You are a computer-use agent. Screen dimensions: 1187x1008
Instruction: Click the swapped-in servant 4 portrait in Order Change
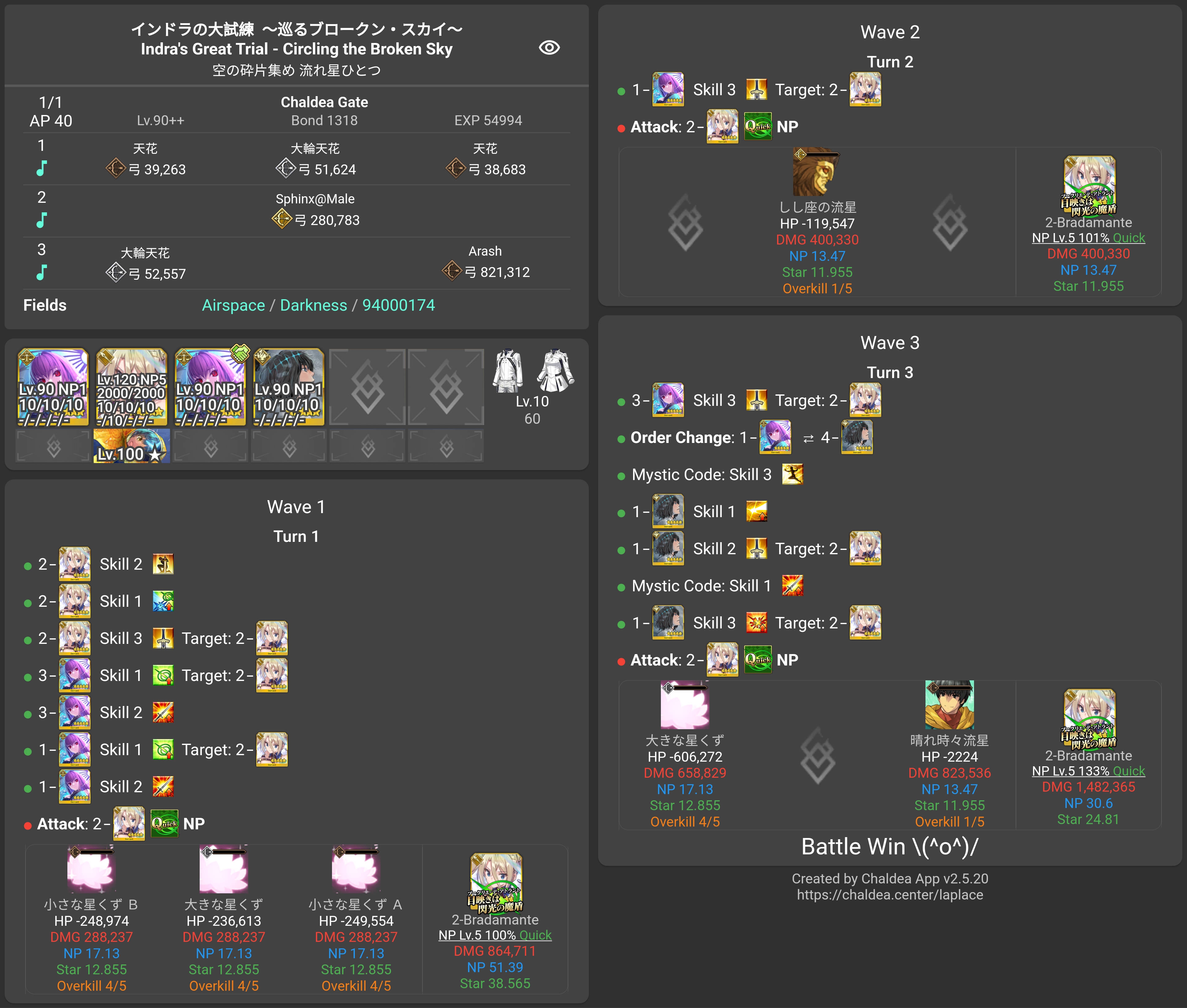(x=857, y=437)
